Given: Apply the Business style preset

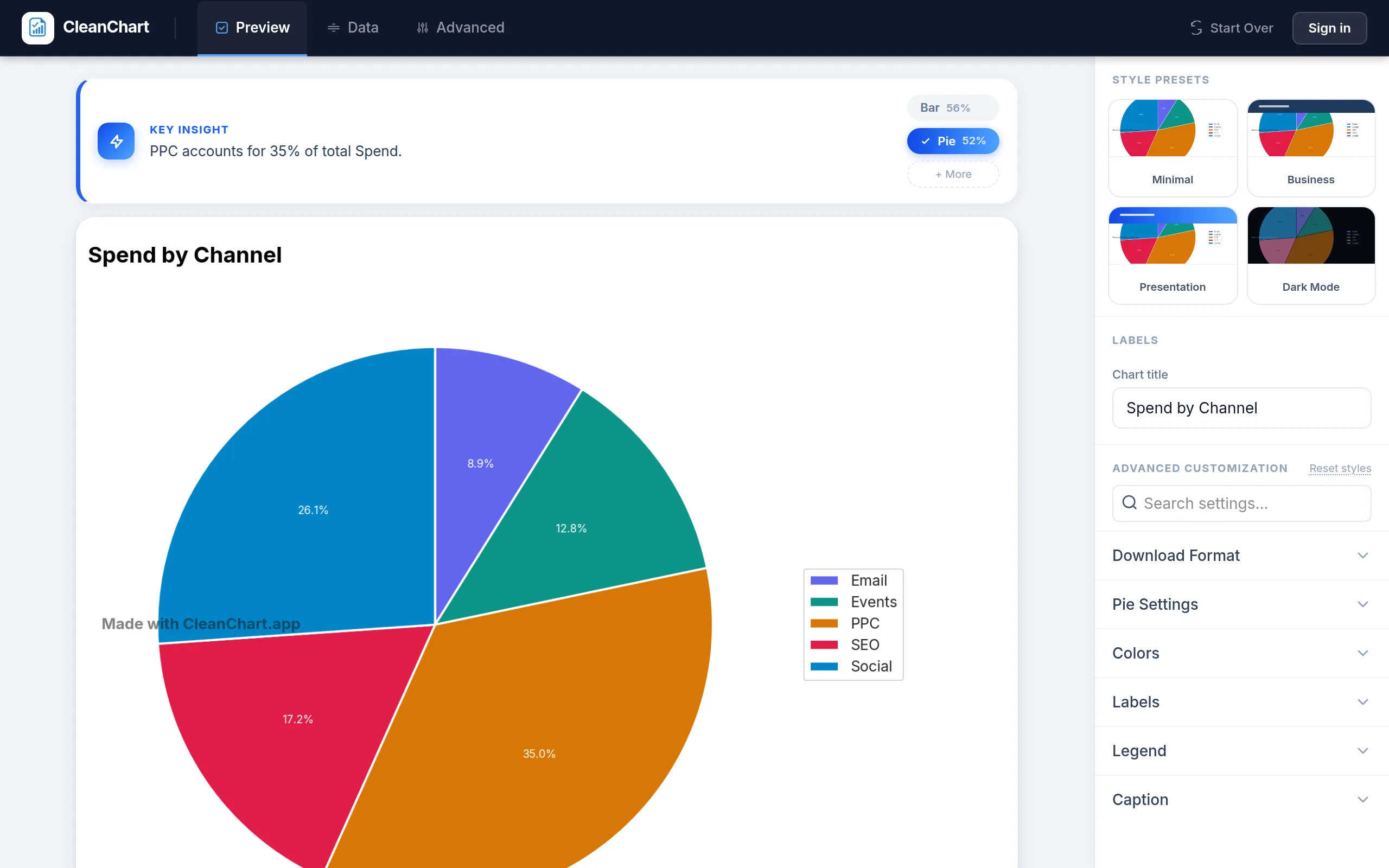Looking at the screenshot, I should [1311, 148].
